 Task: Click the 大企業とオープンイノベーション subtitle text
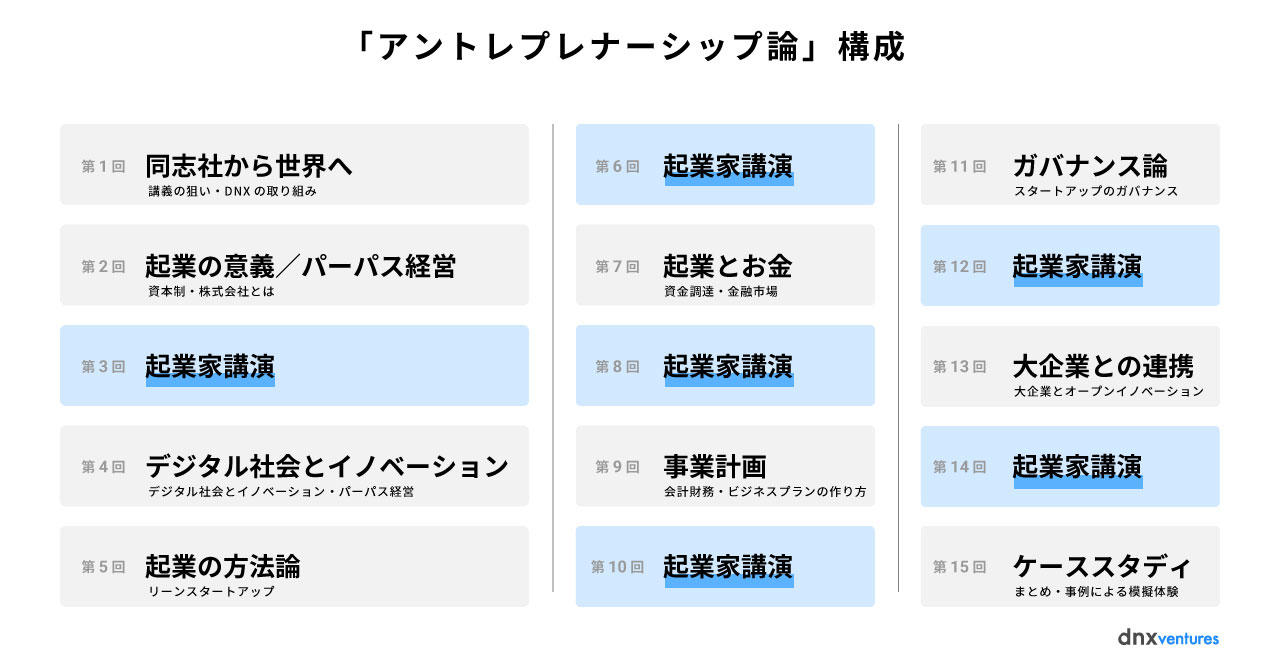point(1108,392)
